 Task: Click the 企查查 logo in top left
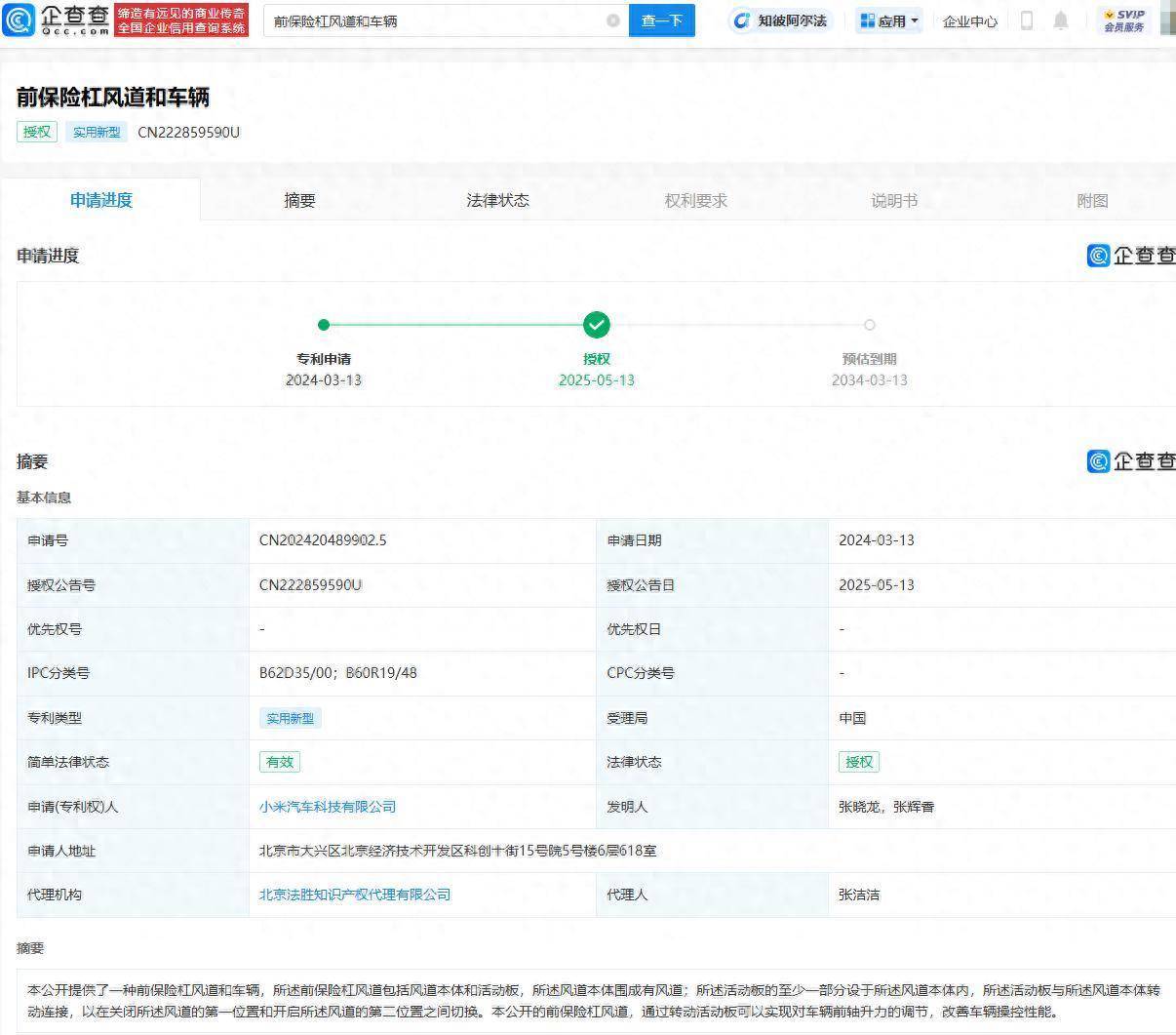55,20
